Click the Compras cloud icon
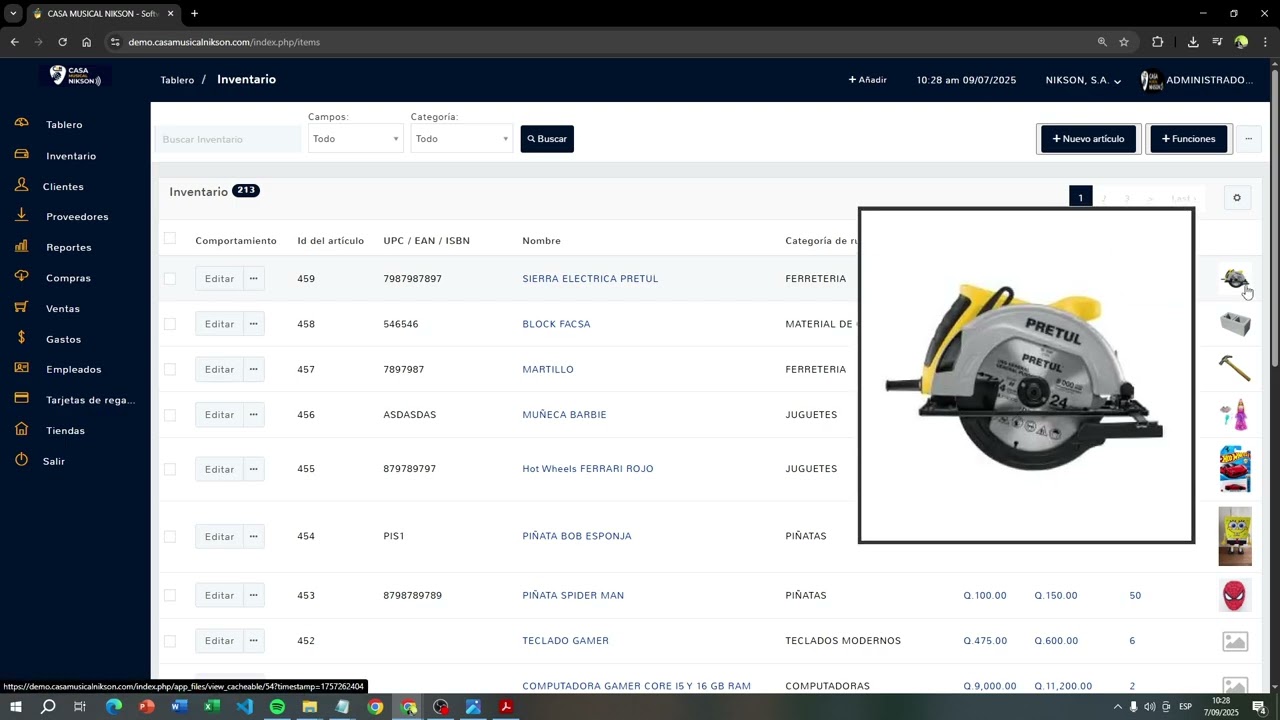 tap(21, 277)
